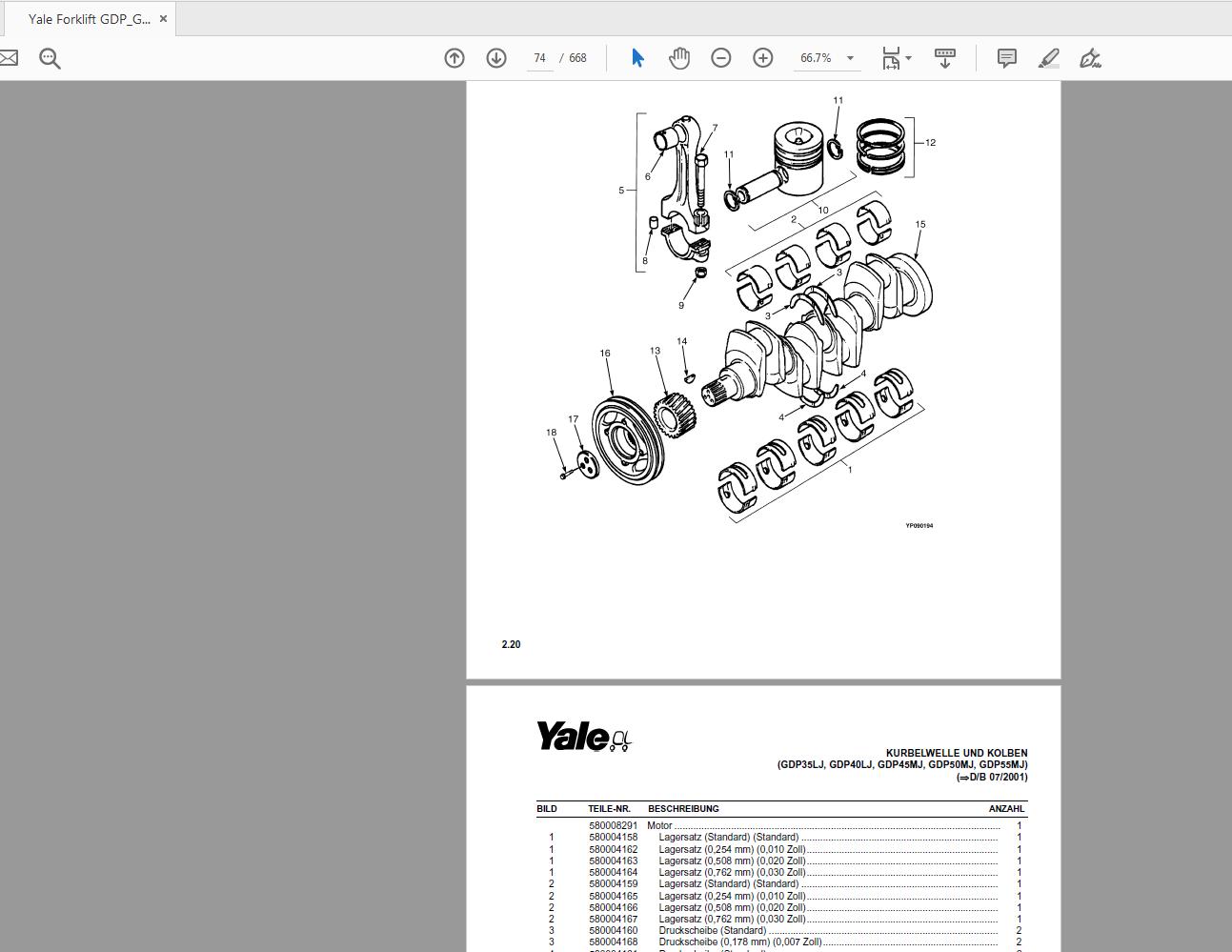
Task: Select part number 580004167
Action: pos(613,919)
